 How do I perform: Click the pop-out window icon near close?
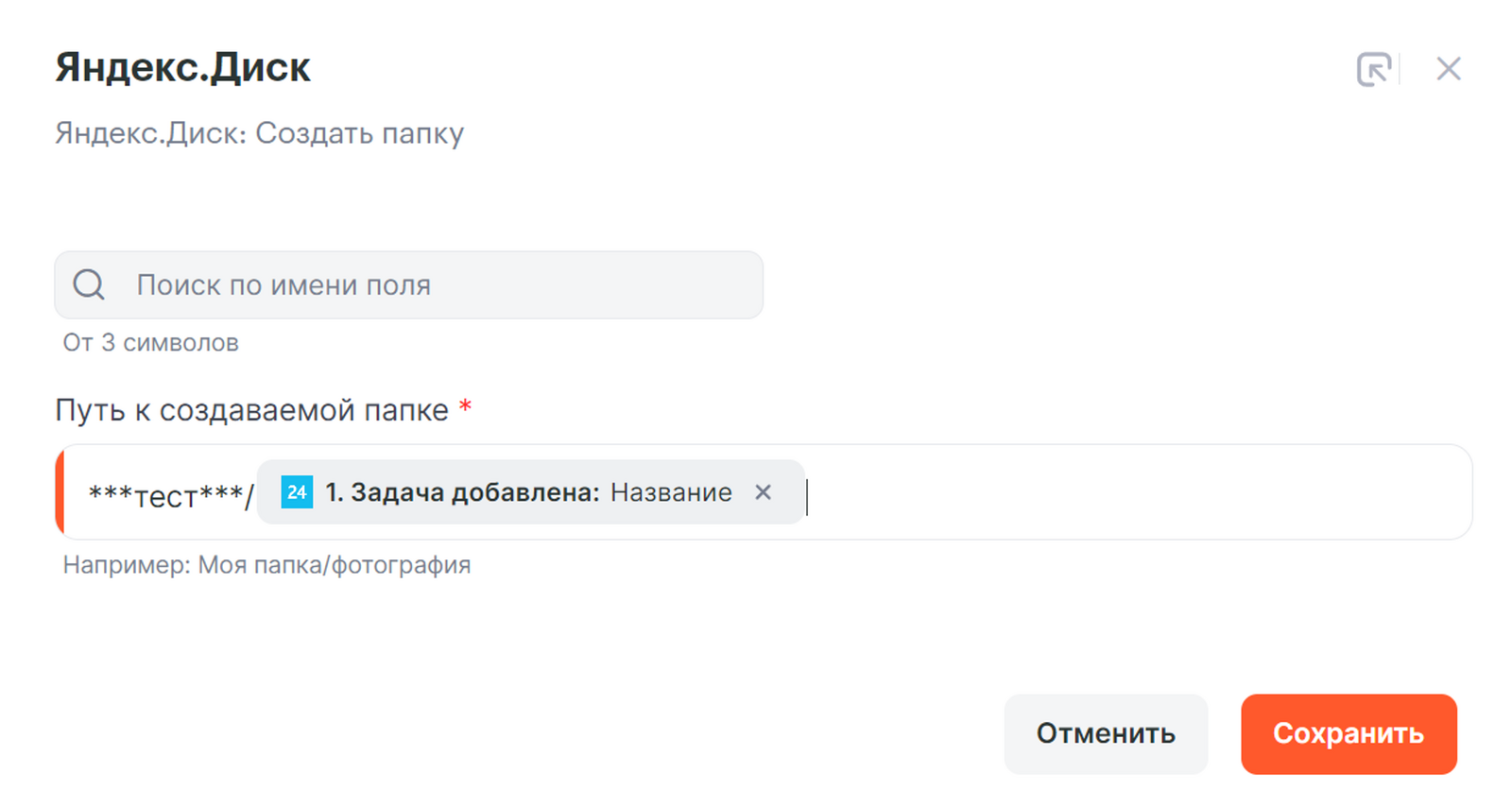click(x=1373, y=69)
